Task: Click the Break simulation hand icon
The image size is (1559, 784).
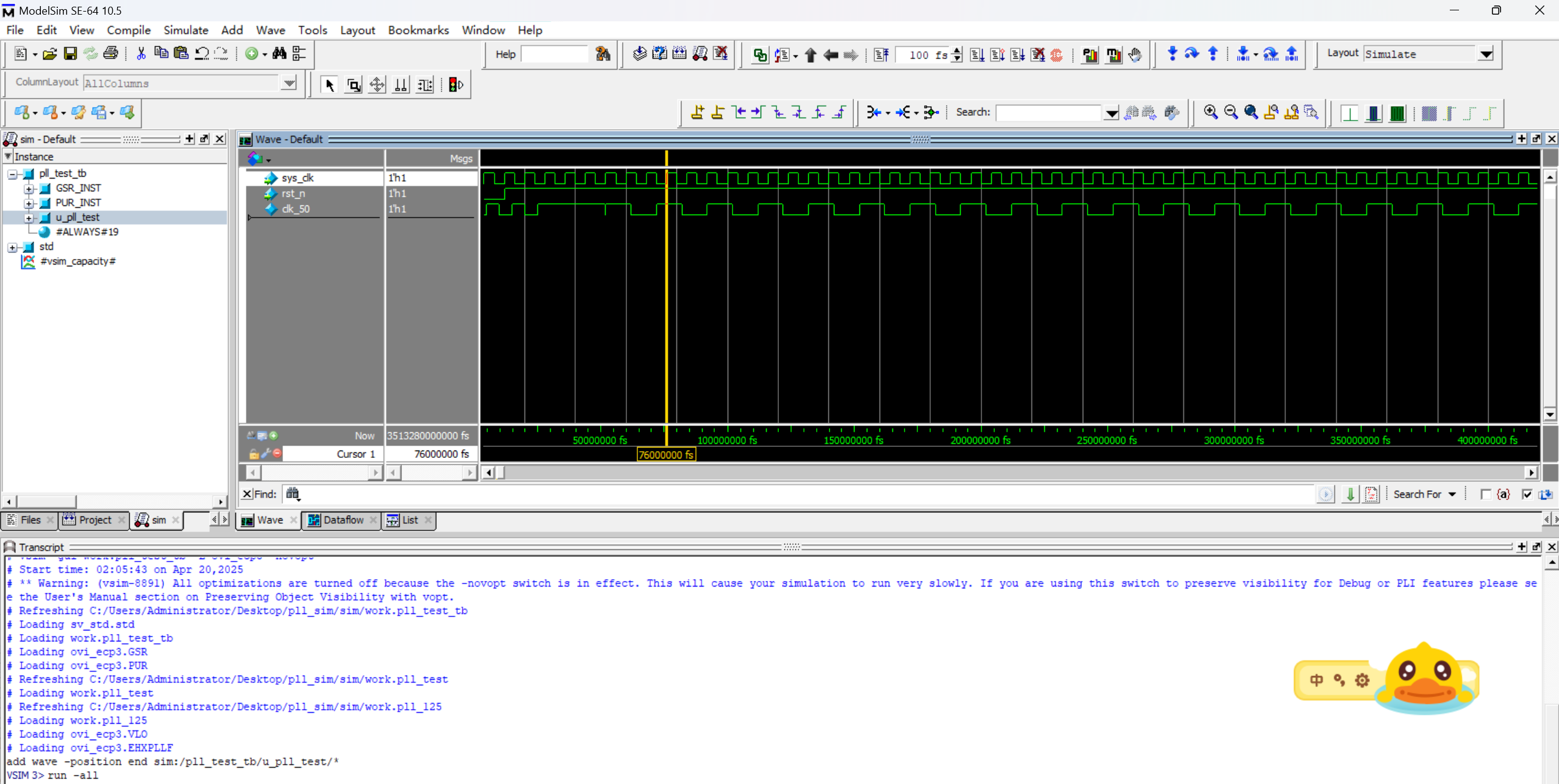Action: [1134, 55]
